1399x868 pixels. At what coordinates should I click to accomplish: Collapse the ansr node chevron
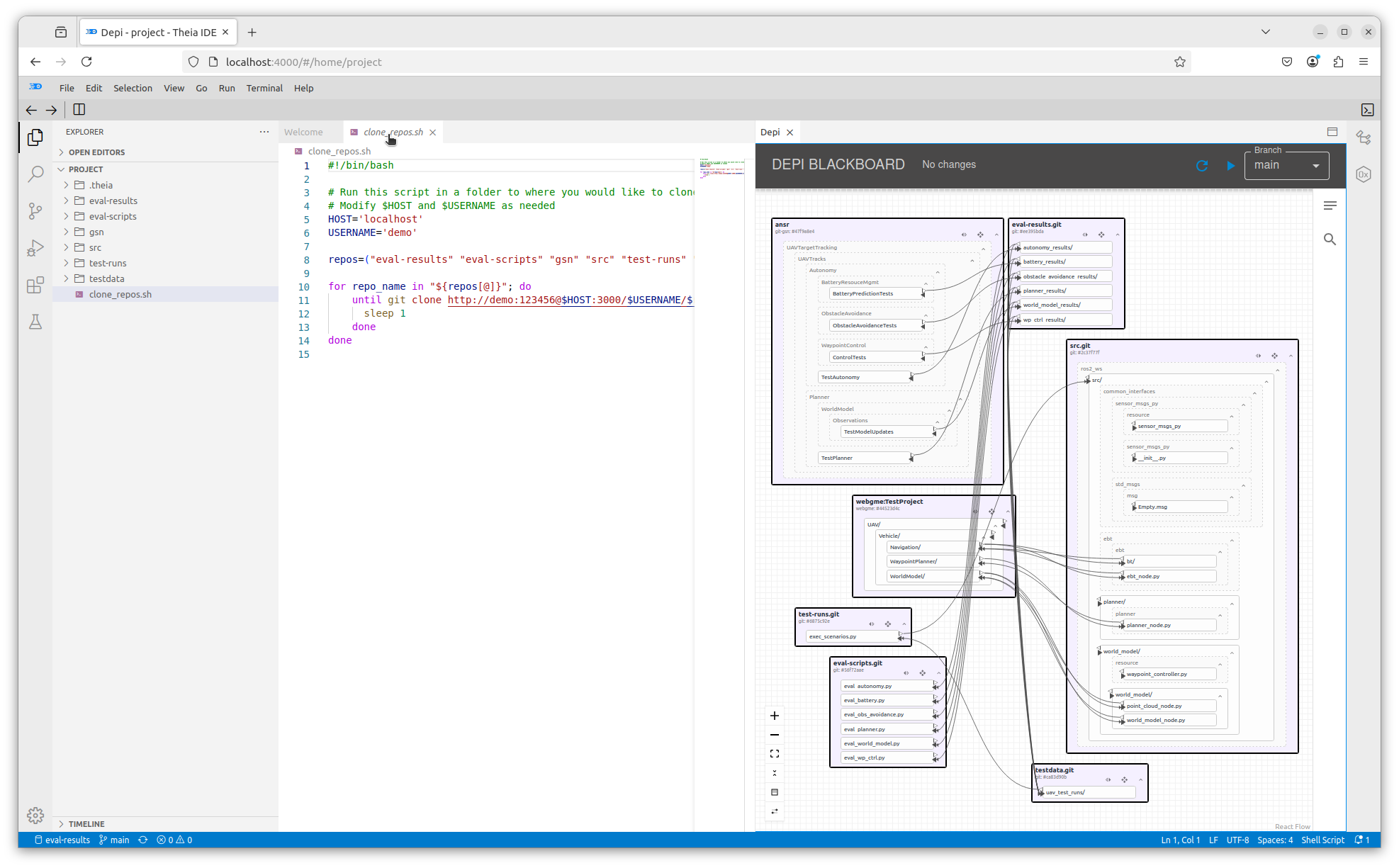(996, 235)
